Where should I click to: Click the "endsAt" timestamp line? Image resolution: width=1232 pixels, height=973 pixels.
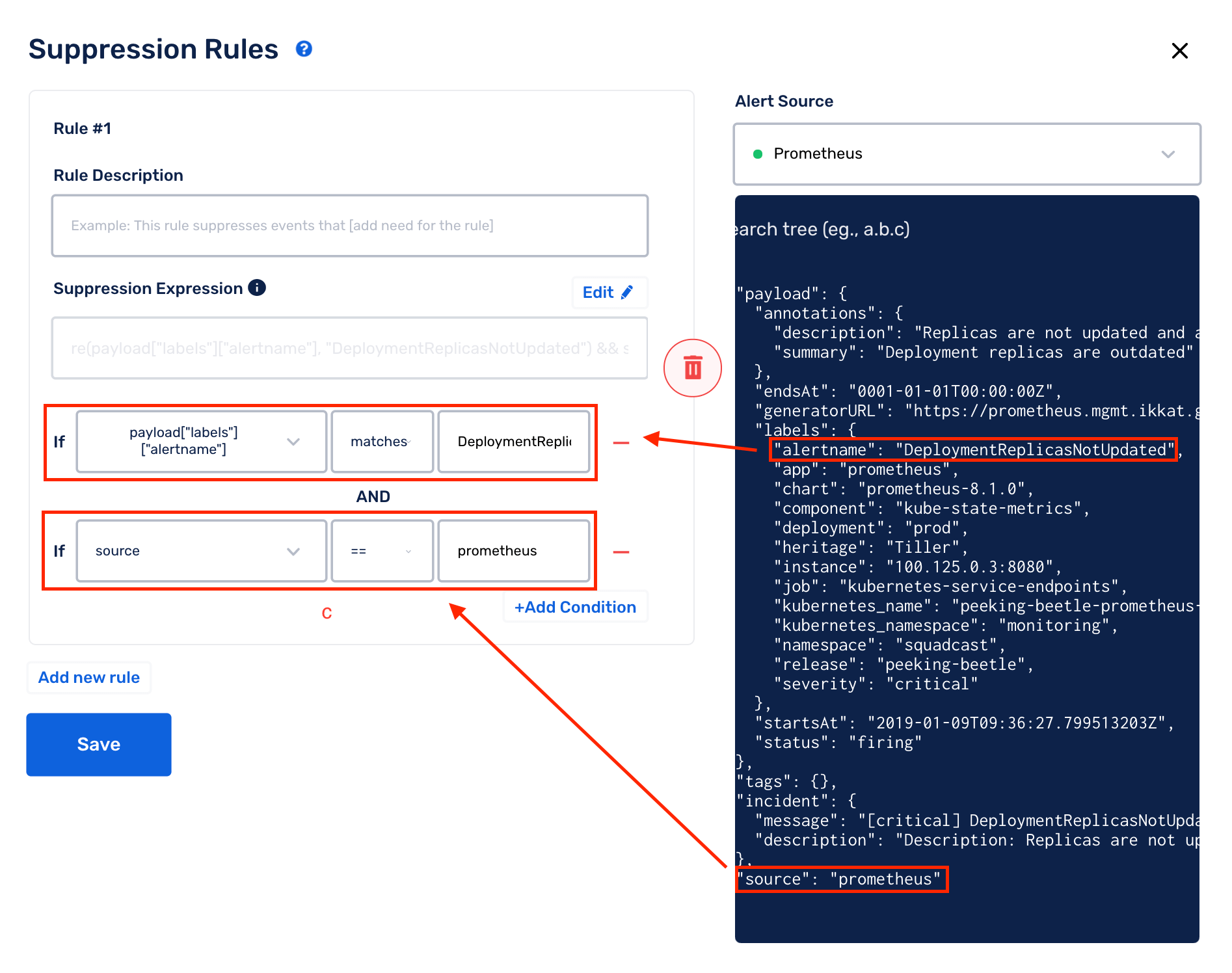909,392
